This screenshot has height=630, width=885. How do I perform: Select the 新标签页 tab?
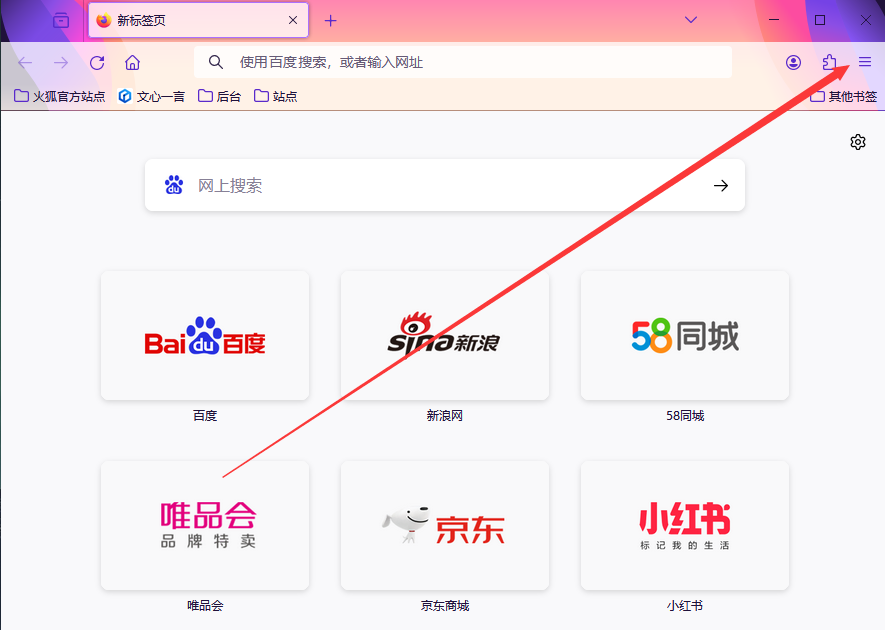198,20
